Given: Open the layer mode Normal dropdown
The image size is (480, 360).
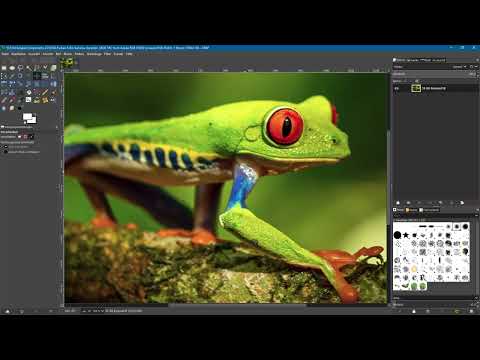Looking at the screenshot, I should (x=459, y=67).
